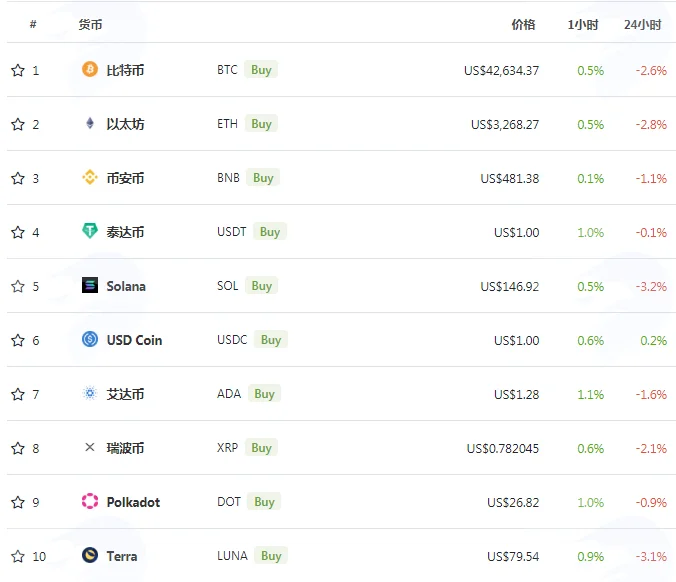Screen dimensions: 676x582
Task: Click the Solana logo icon
Action: (x=90, y=285)
